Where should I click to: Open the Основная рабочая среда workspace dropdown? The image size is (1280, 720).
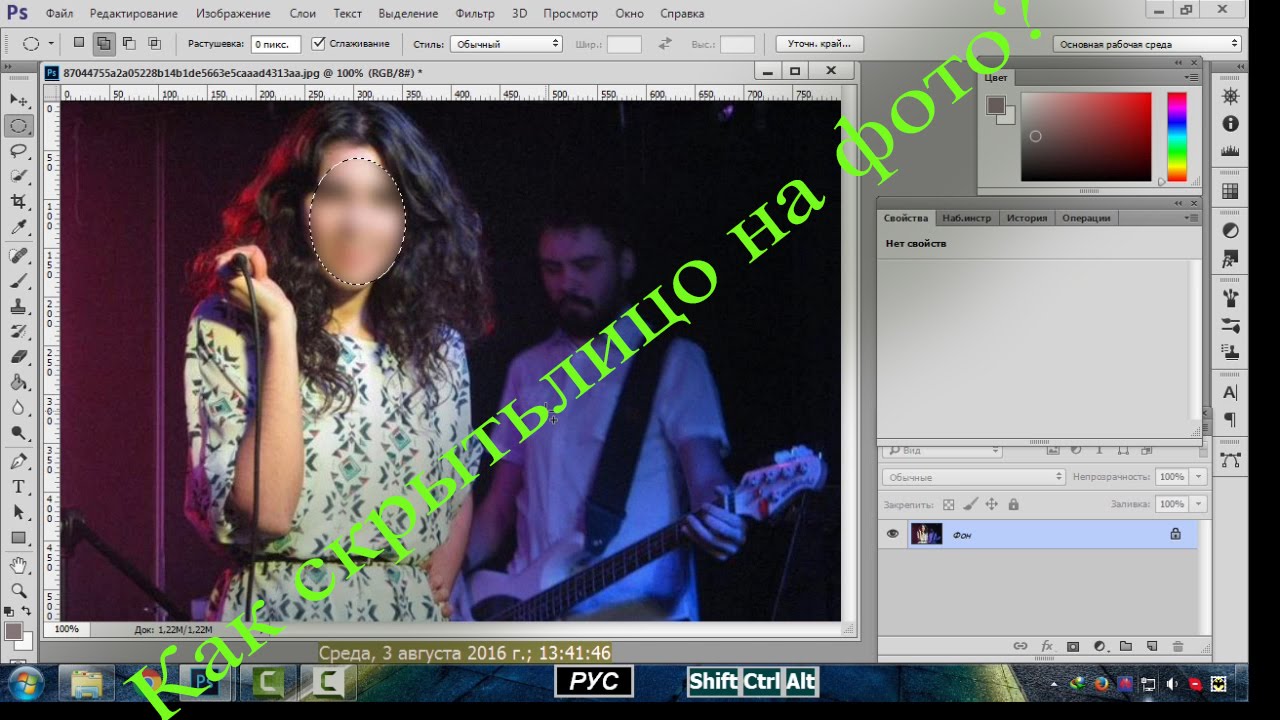pos(1147,44)
